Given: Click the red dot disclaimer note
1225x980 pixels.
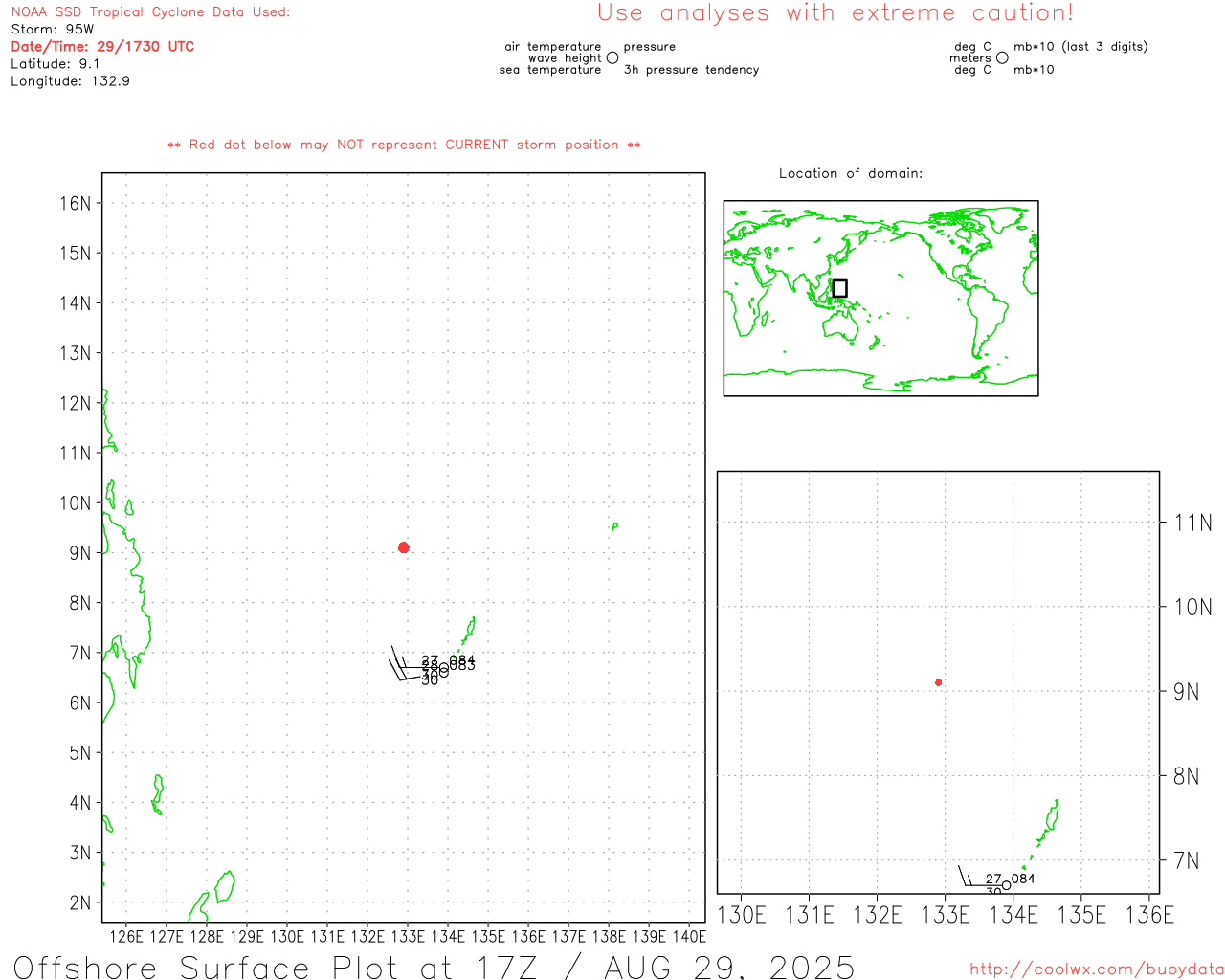Looking at the screenshot, I should [404, 145].
